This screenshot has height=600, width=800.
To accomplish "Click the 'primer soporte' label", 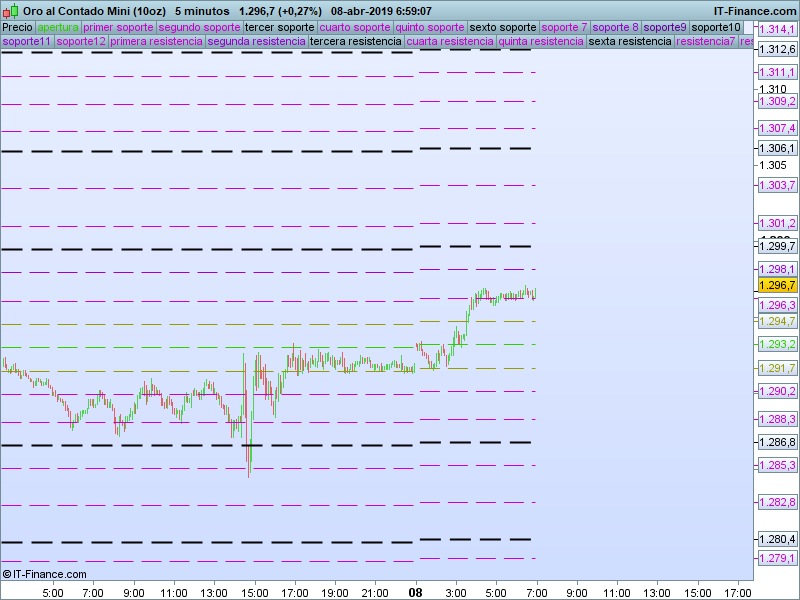I will tap(118, 27).
